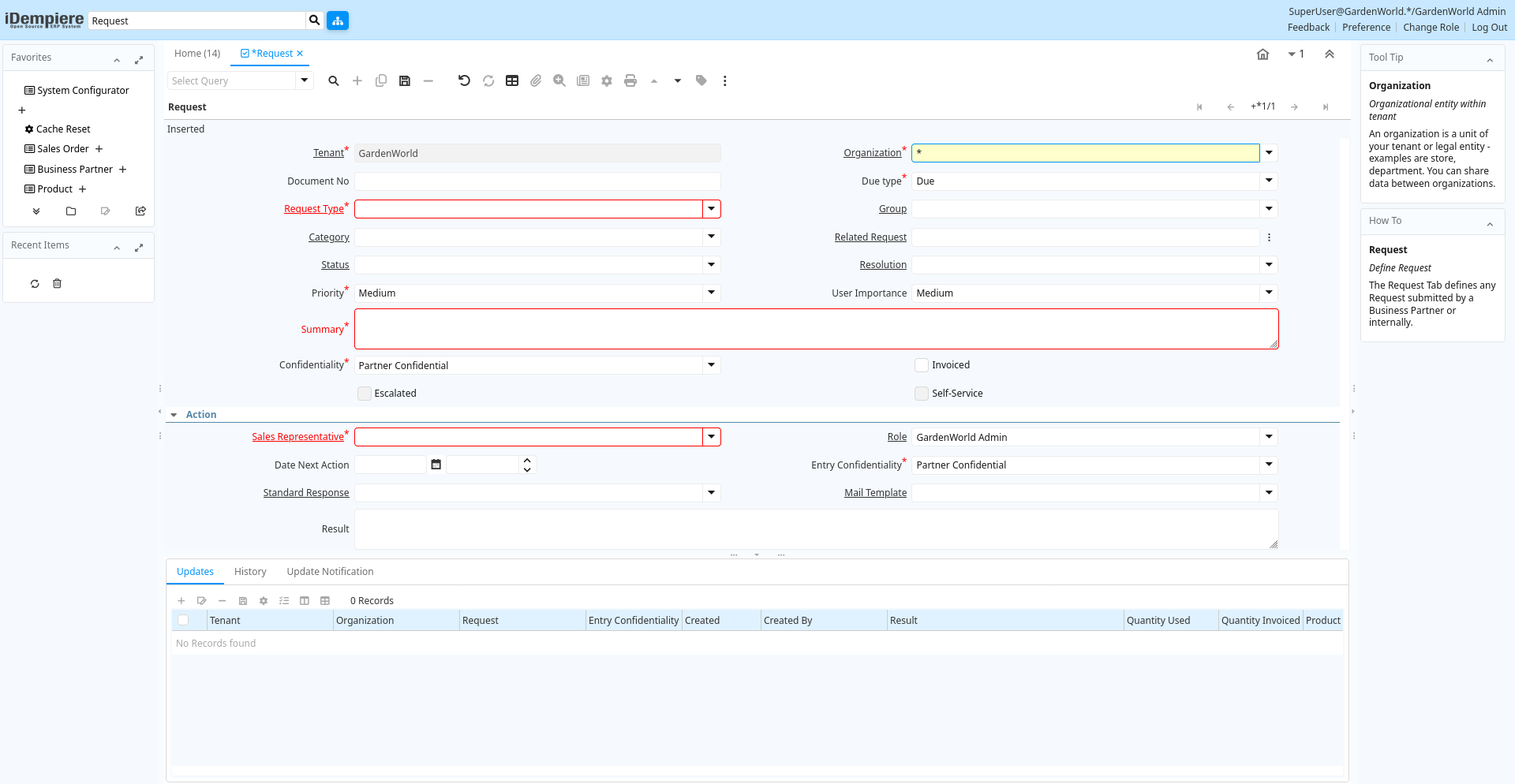Switch to the History tab
Image resolution: width=1515 pixels, height=784 pixels.
point(250,572)
